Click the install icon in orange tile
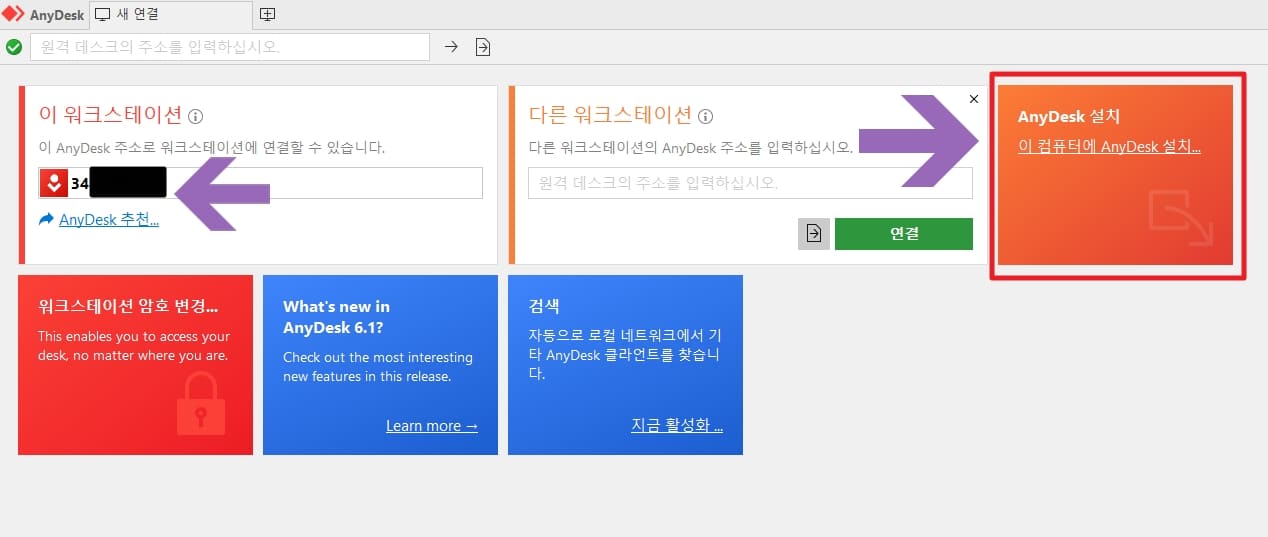Image resolution: width=1268 pixels, height=537 pixels. (x=1180, y=220)
